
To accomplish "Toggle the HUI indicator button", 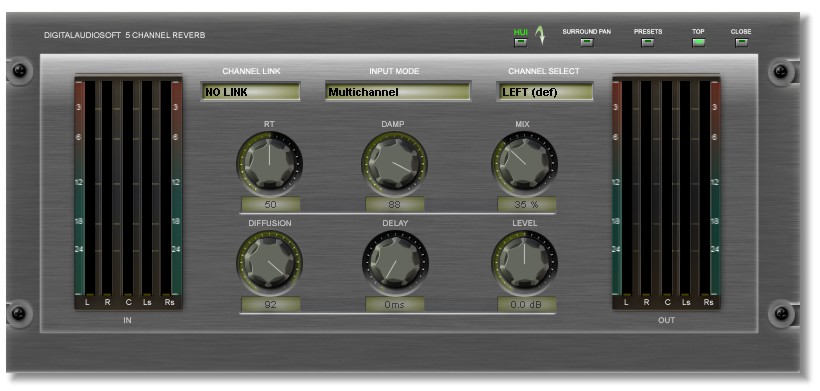I will click(x=520, y=43).
